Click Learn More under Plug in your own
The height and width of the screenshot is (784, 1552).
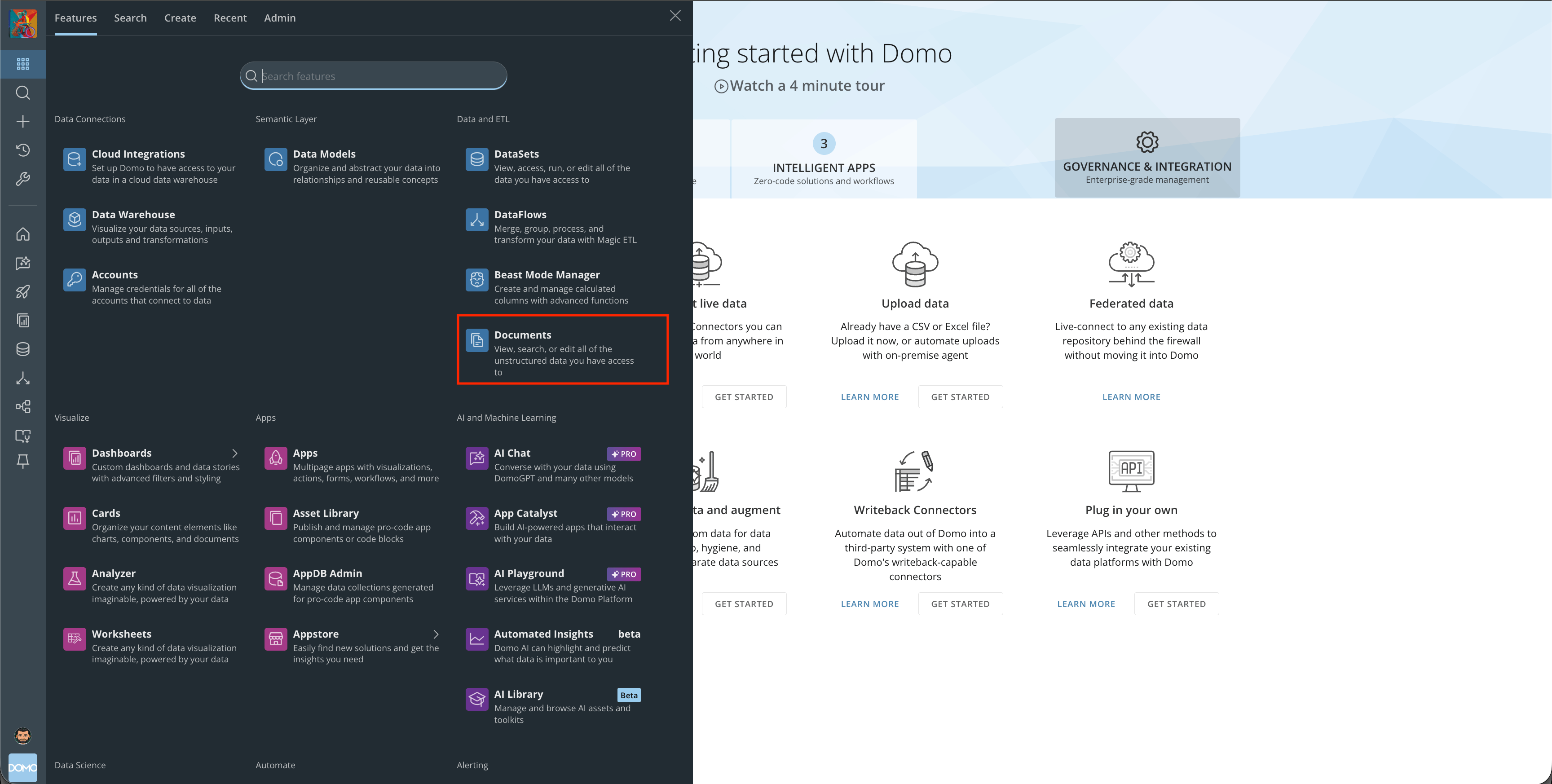[x=1086, y=604]
